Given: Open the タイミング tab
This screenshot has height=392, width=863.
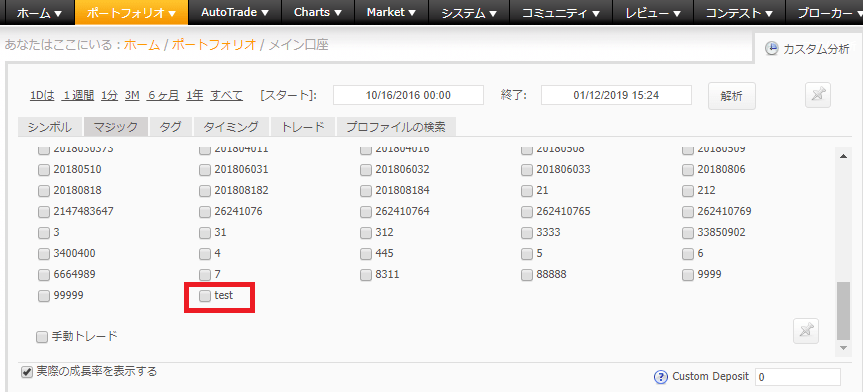Looking at the screenshot, I should tap(231, 127).
